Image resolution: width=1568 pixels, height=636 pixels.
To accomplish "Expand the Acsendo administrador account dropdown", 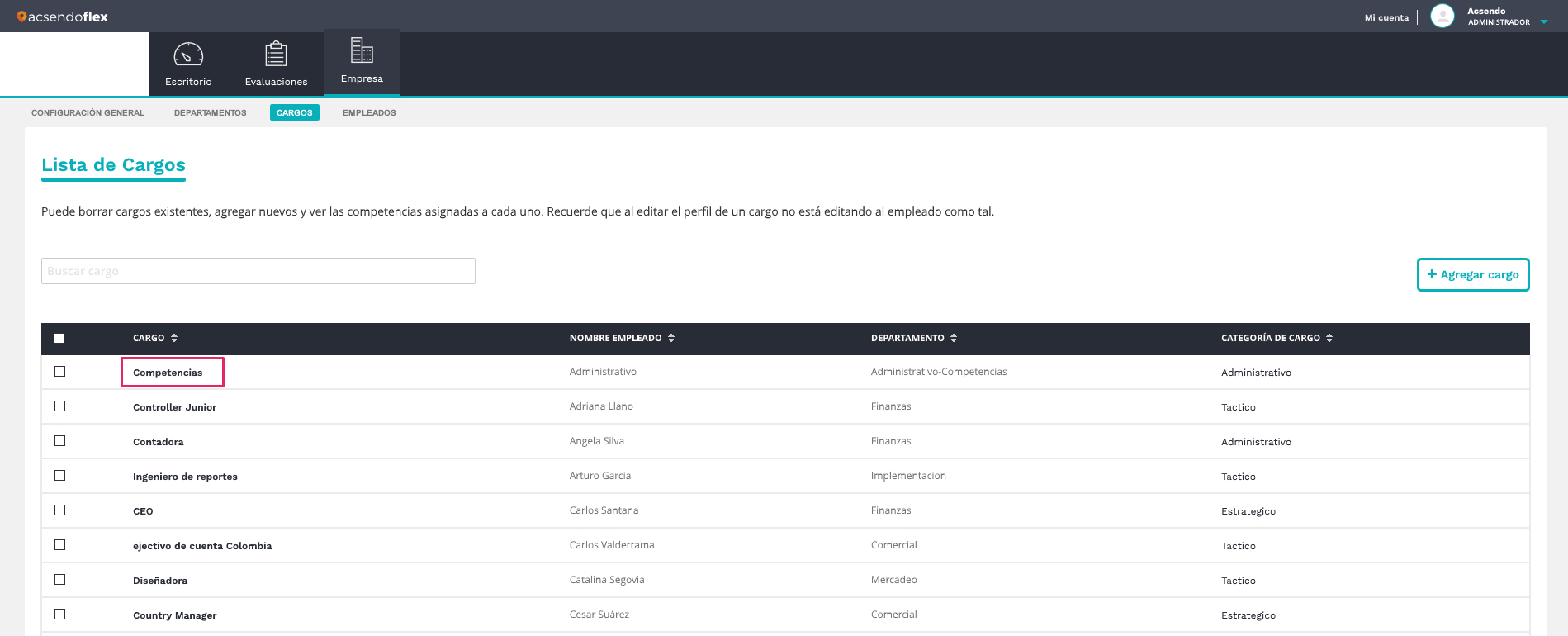I will [1544, 22].
